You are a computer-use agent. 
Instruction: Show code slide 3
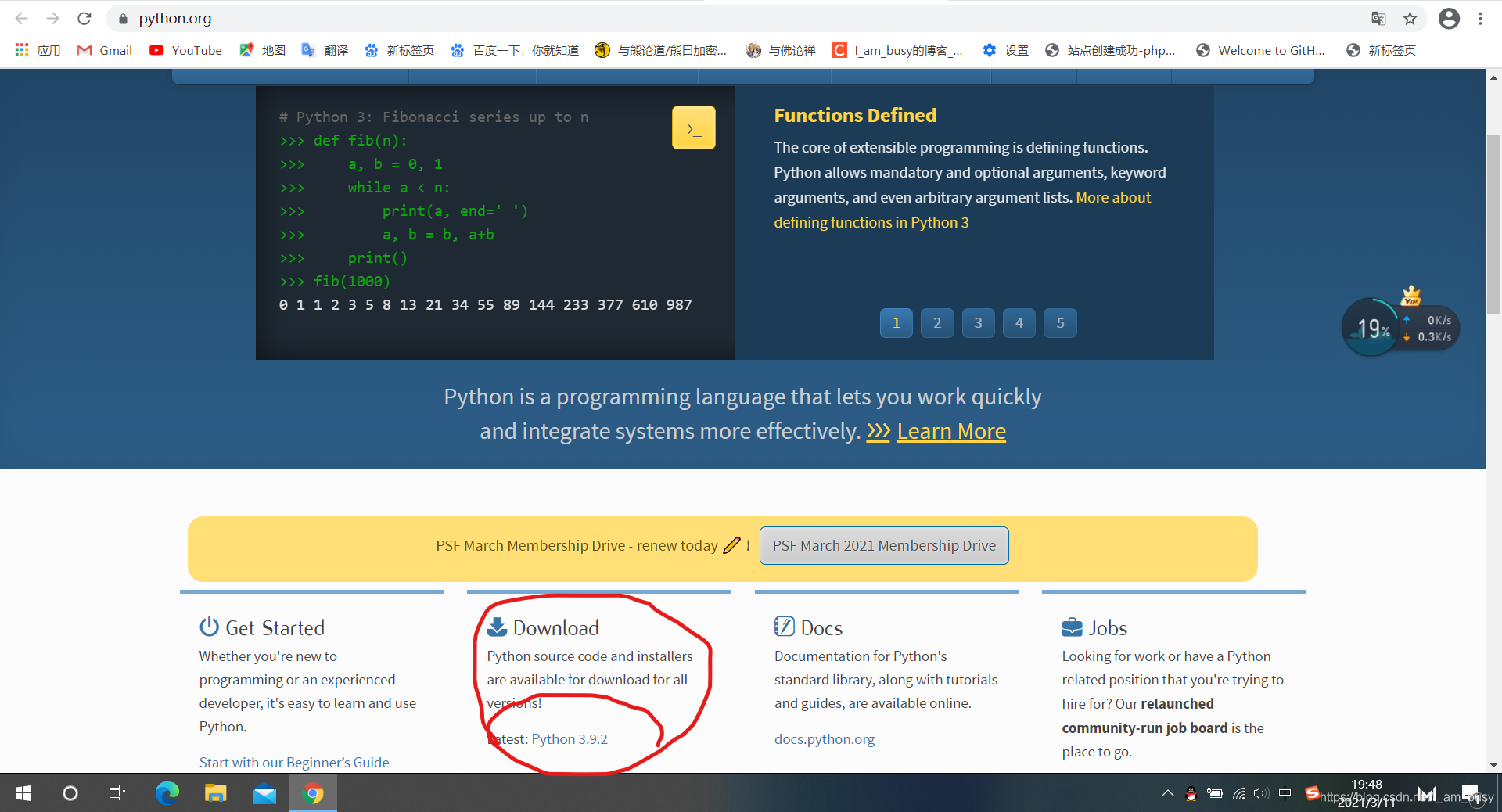pos(978,323)
